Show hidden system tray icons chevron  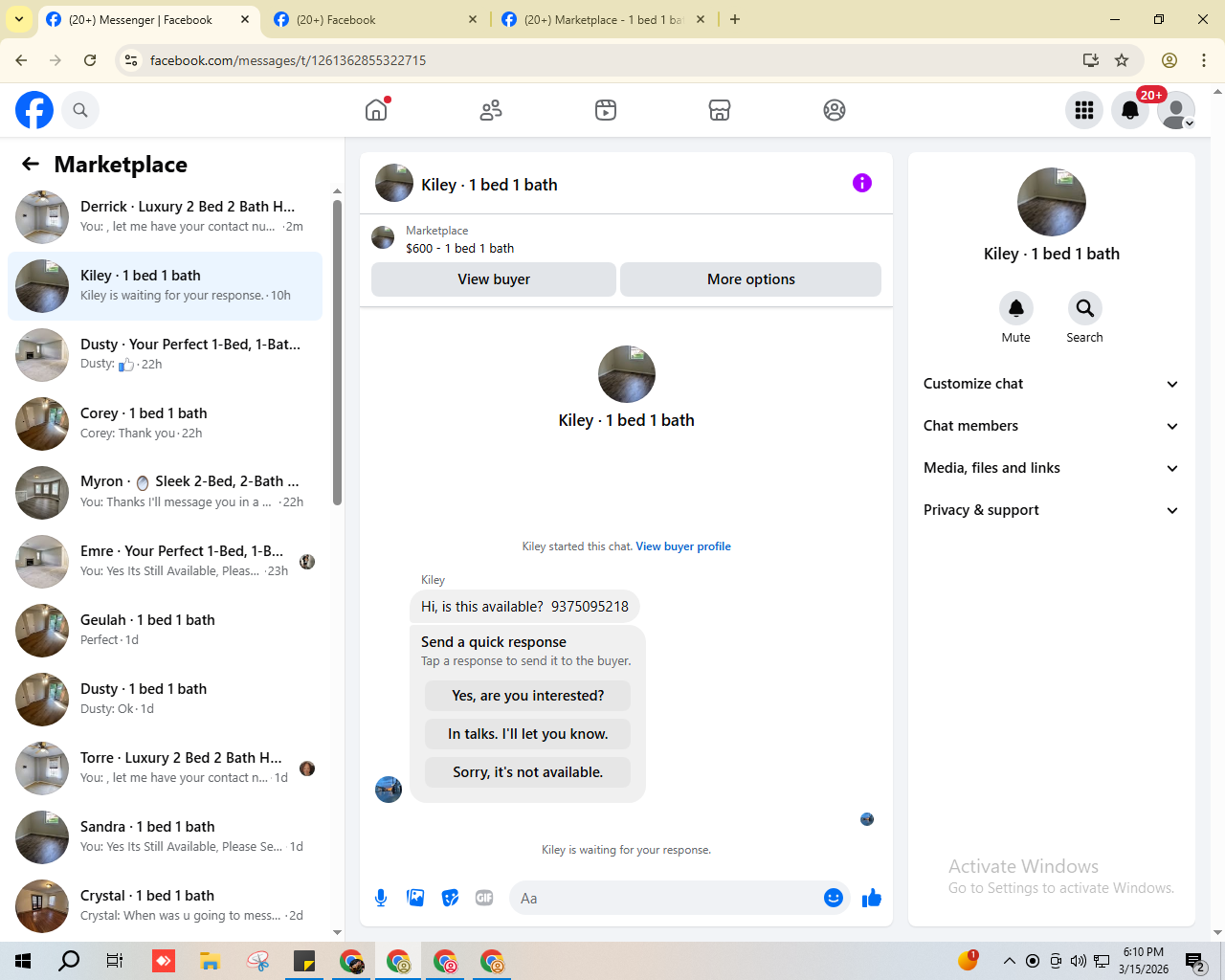1009,961
